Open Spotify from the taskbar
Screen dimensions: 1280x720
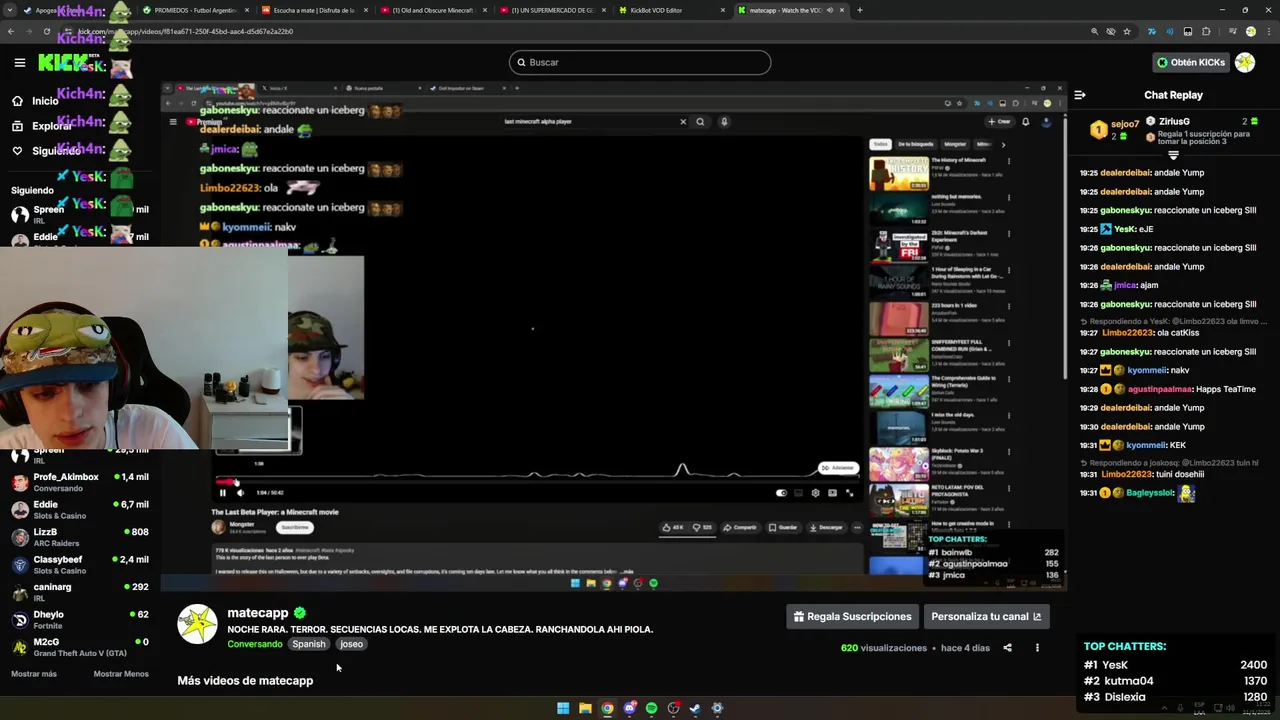pyautogui.click(x=651, y=708)
